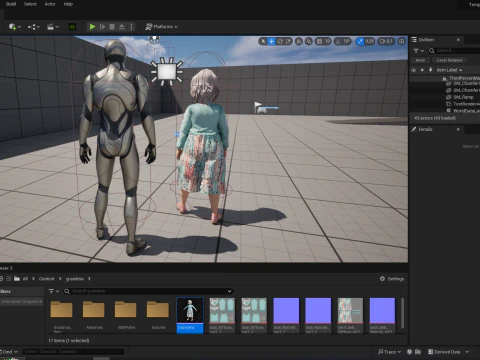Open grid snap size value 10
The height and width of the screenshot is (360, 480).
coord(327,41)
